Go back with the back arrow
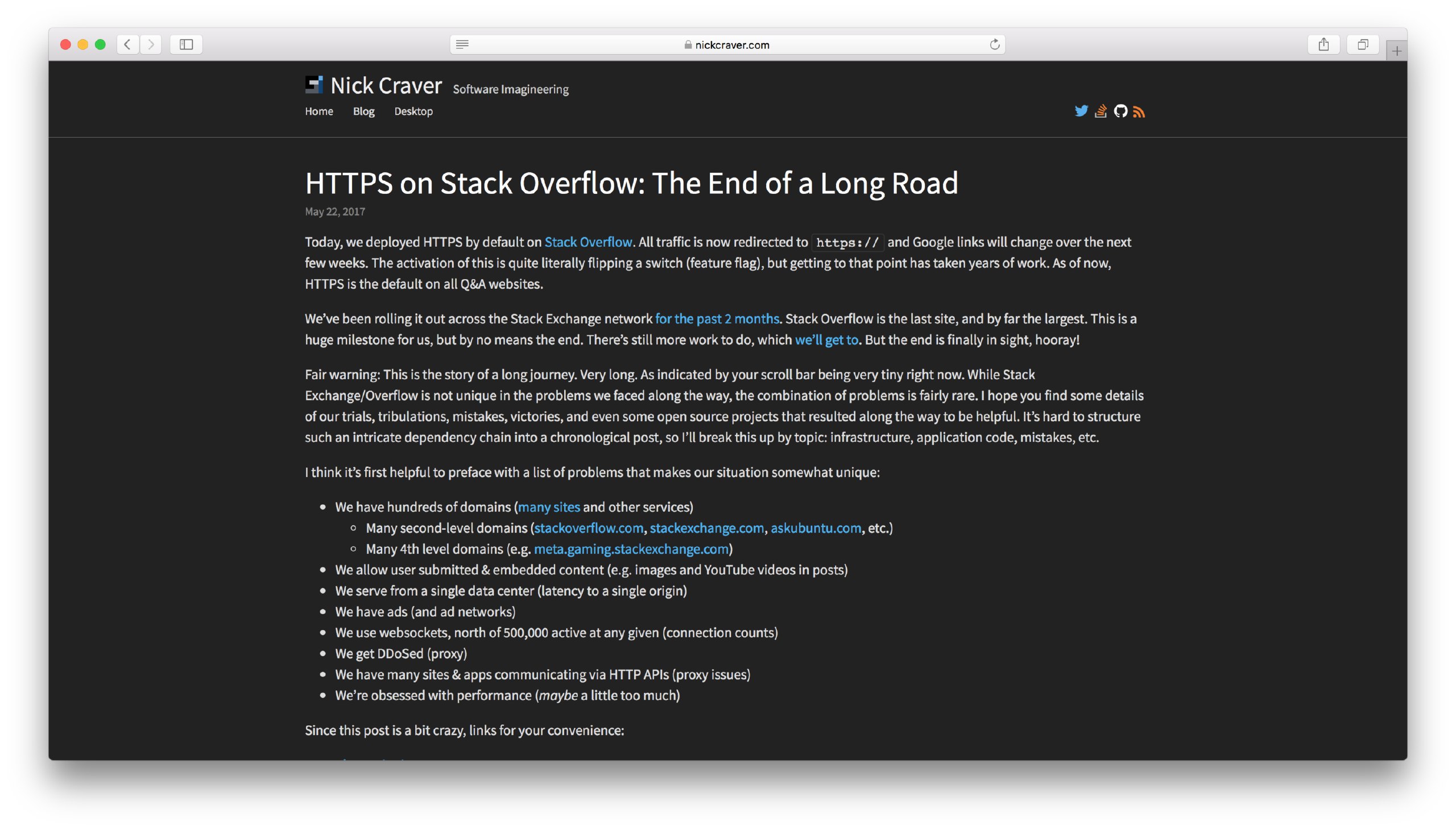1456x830 pixels. click(x=128, y=44)
